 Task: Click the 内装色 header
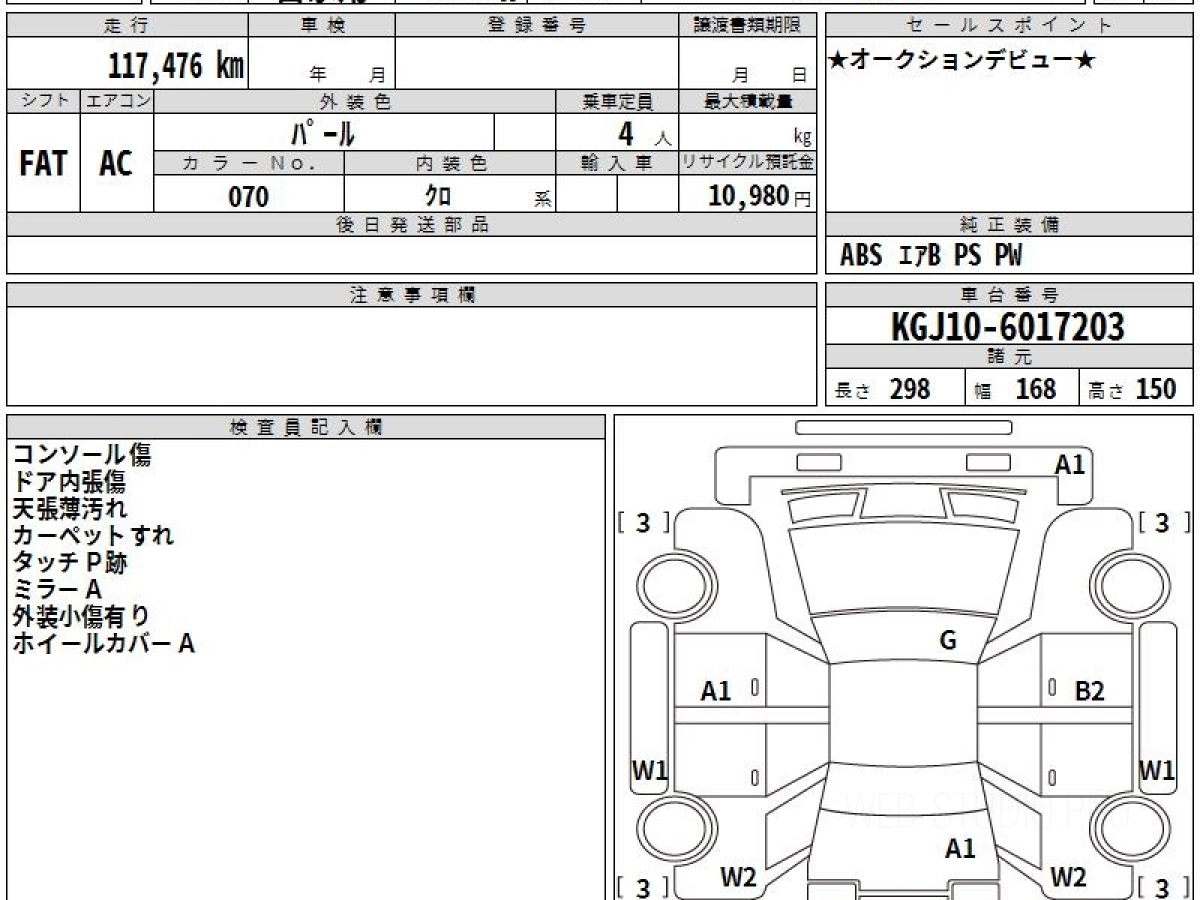[x=450, y=163]
